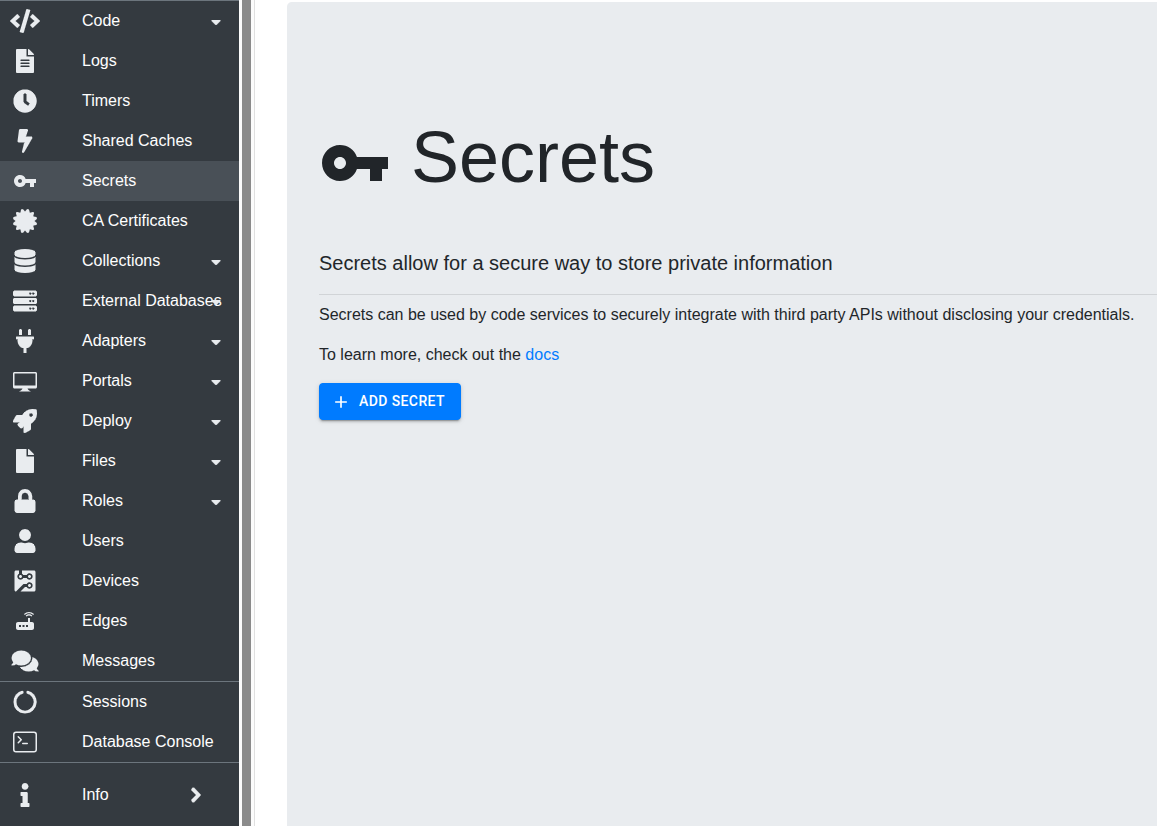
Task: Select the Shared Caches lightning icon
Action: pyautogui.click(x=25, y=141)
